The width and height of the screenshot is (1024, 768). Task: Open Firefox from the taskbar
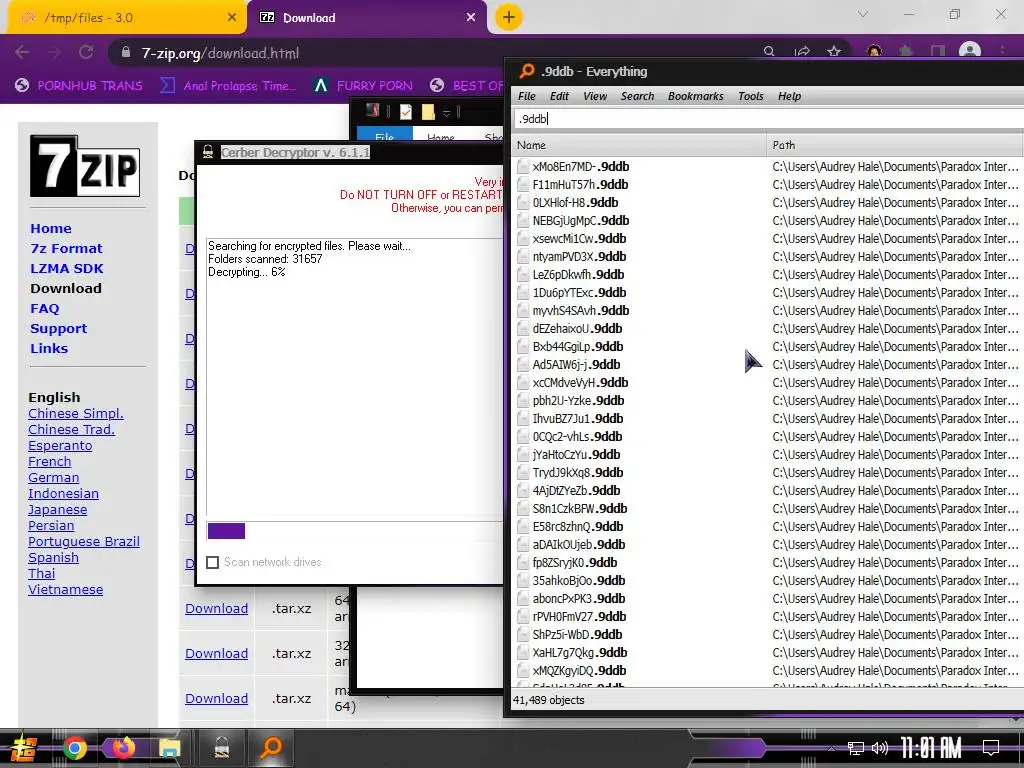point(122,748)
